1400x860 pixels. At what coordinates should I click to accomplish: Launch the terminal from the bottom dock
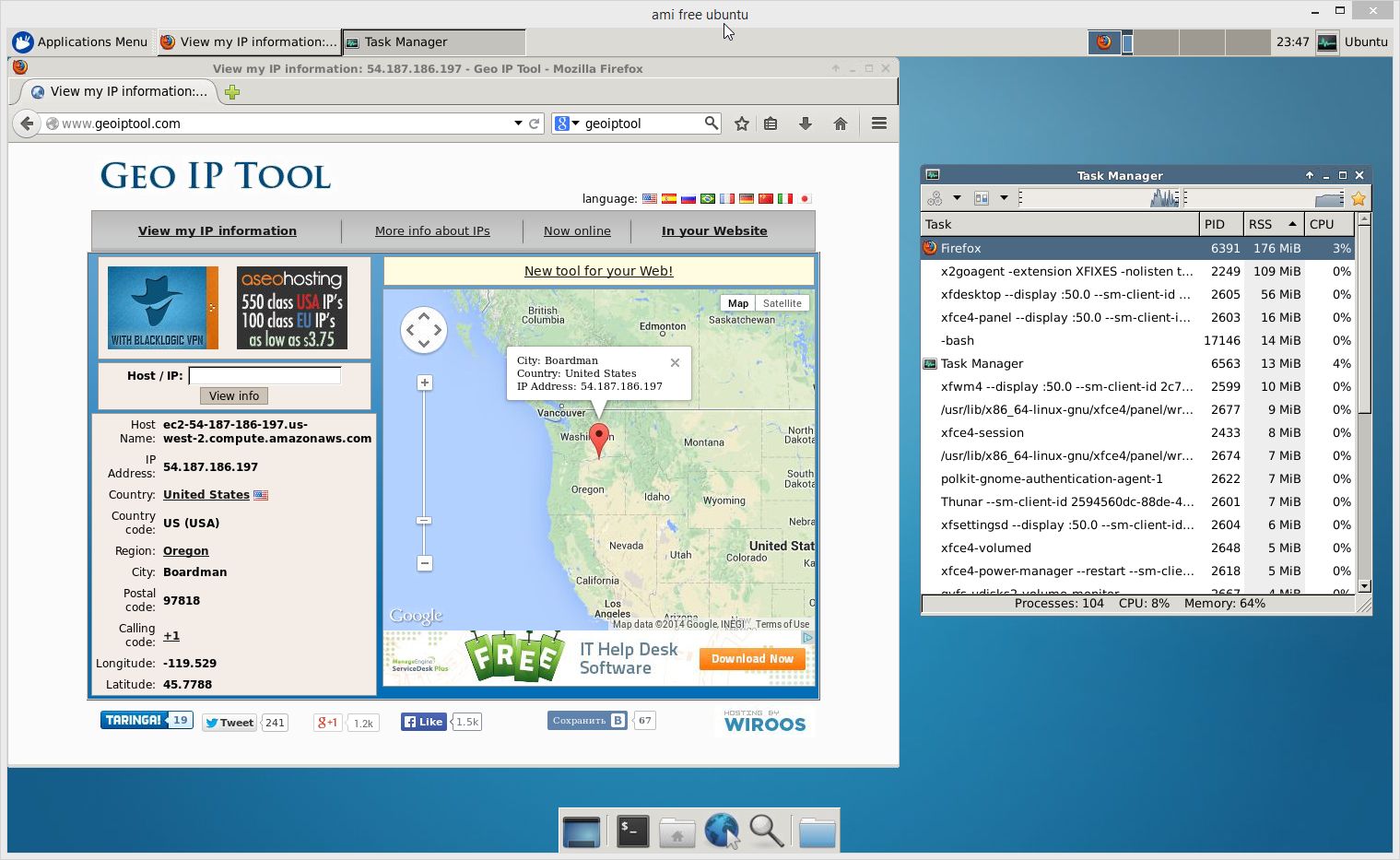632,831
